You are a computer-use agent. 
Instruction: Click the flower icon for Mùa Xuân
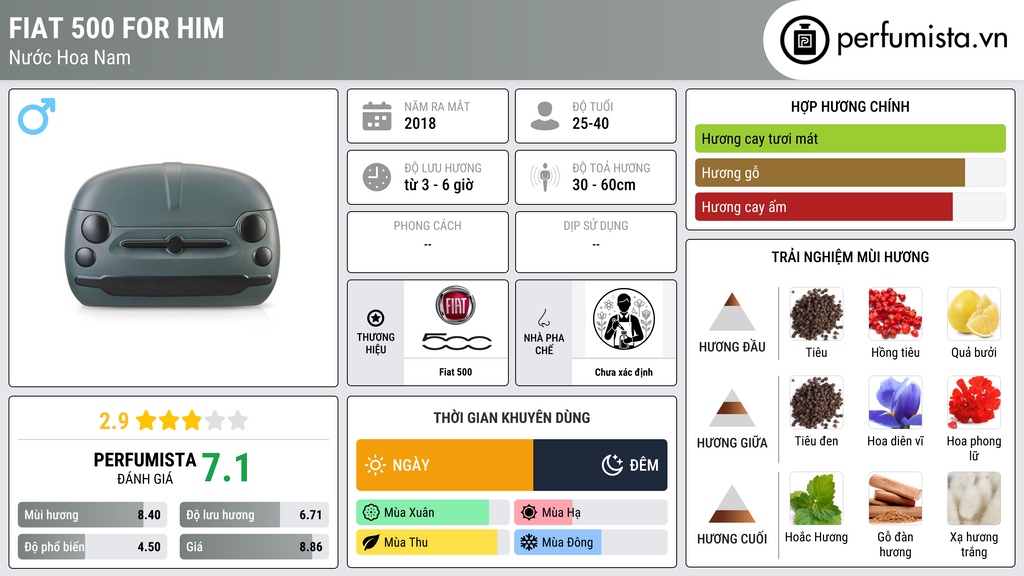click(371, 513)
